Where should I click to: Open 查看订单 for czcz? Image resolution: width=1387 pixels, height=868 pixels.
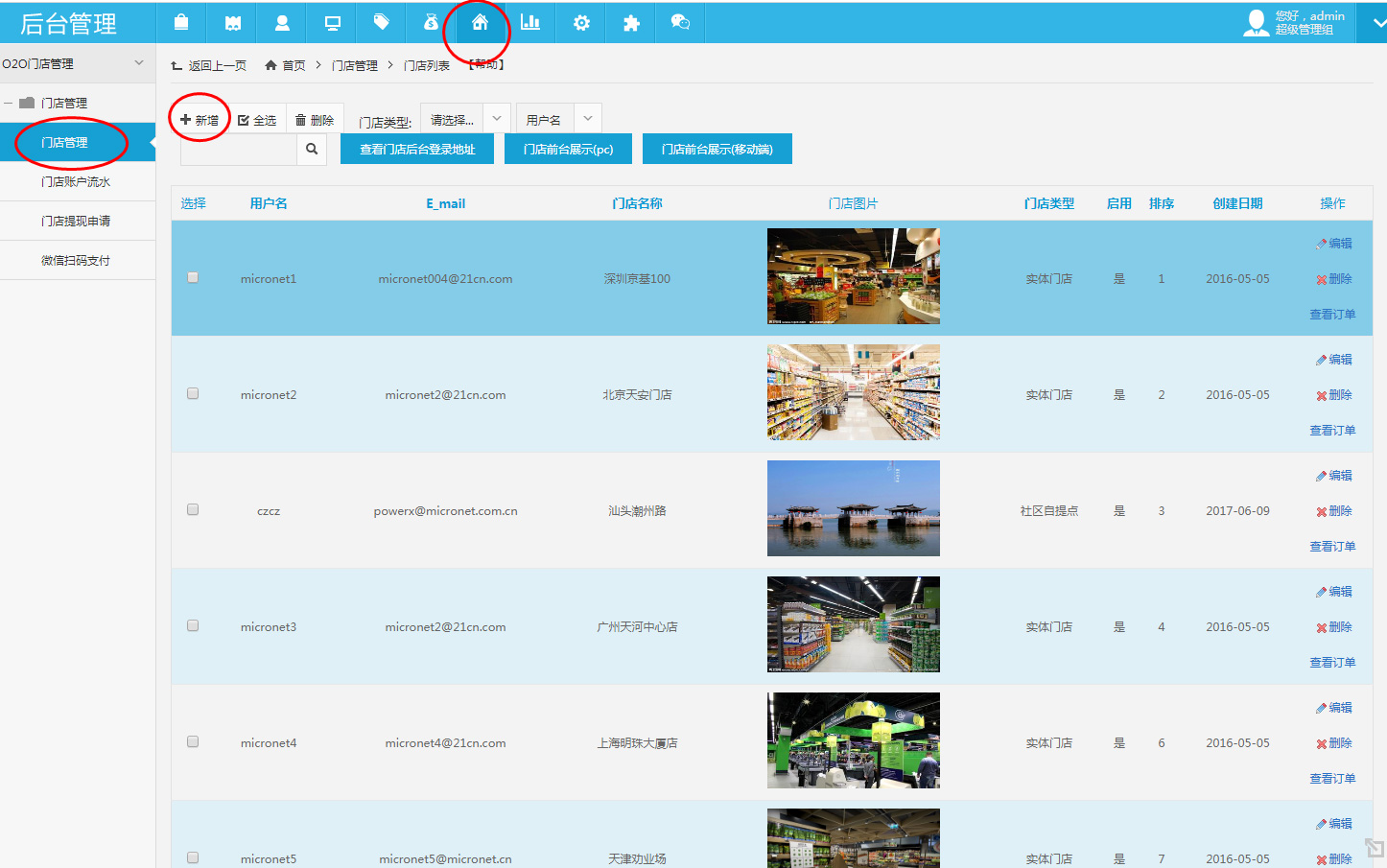pyautogui.click(x=1332, y=547)
